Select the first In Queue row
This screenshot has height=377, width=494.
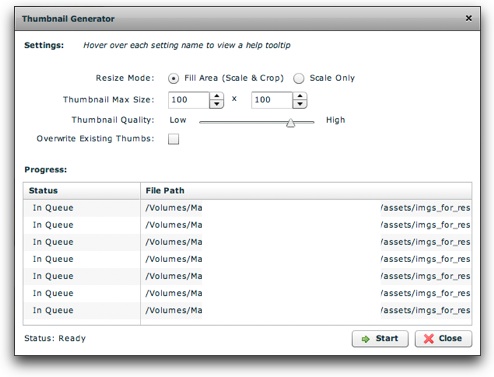point(247,208)
